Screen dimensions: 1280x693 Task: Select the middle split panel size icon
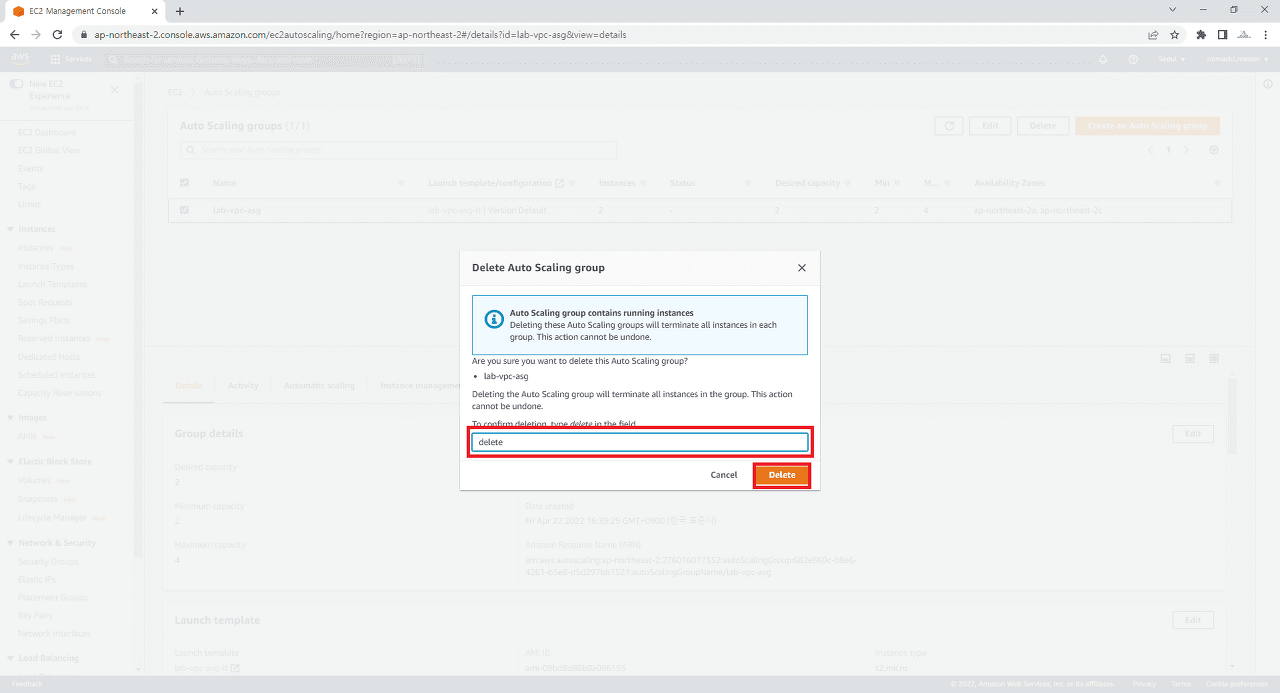click(x=1190, y=358)
